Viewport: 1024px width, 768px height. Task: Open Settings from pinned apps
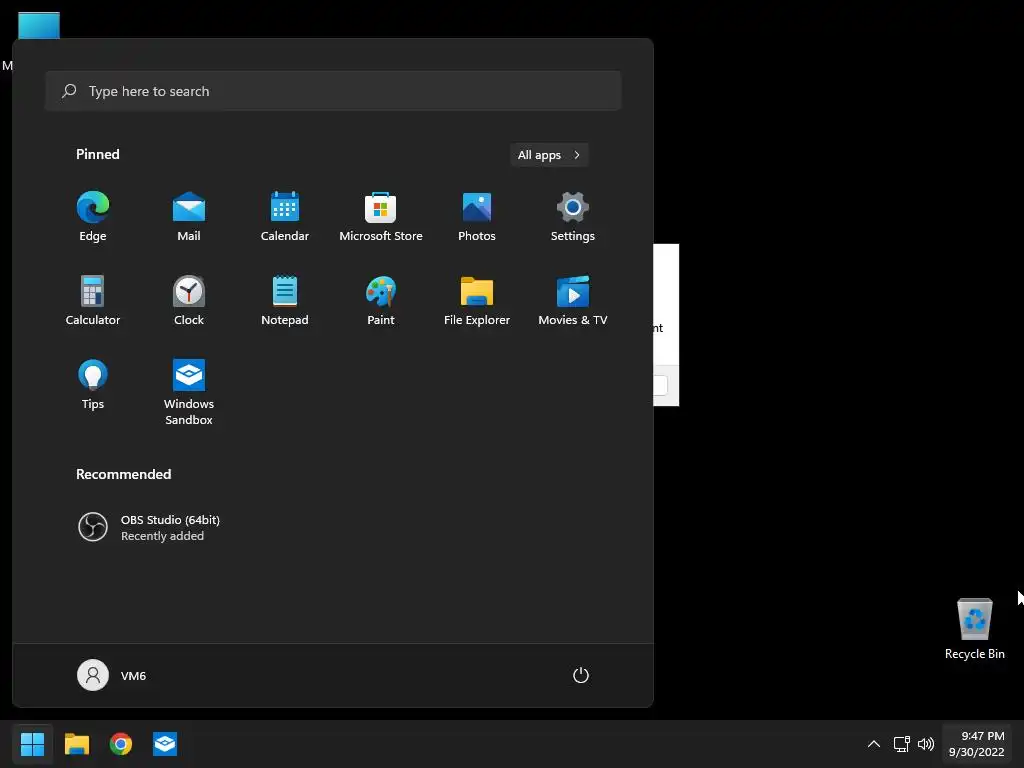pos(573,217)
